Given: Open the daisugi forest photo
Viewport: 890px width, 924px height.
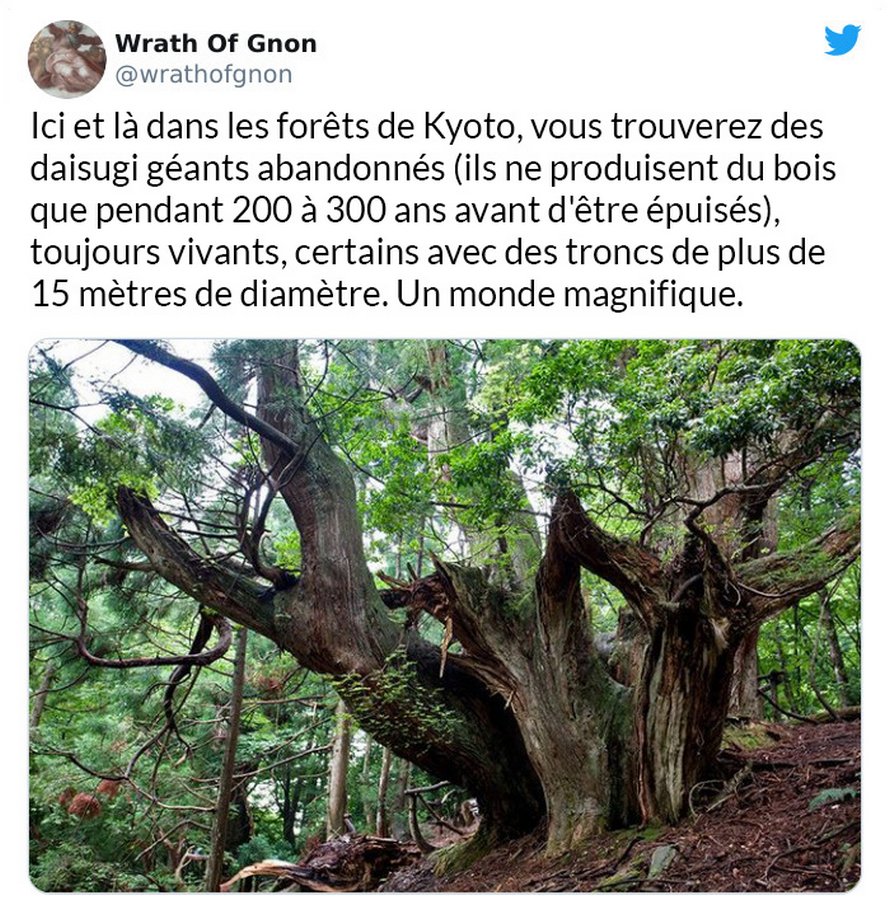Looking at the screenshot, I should [x=445, y=615].
